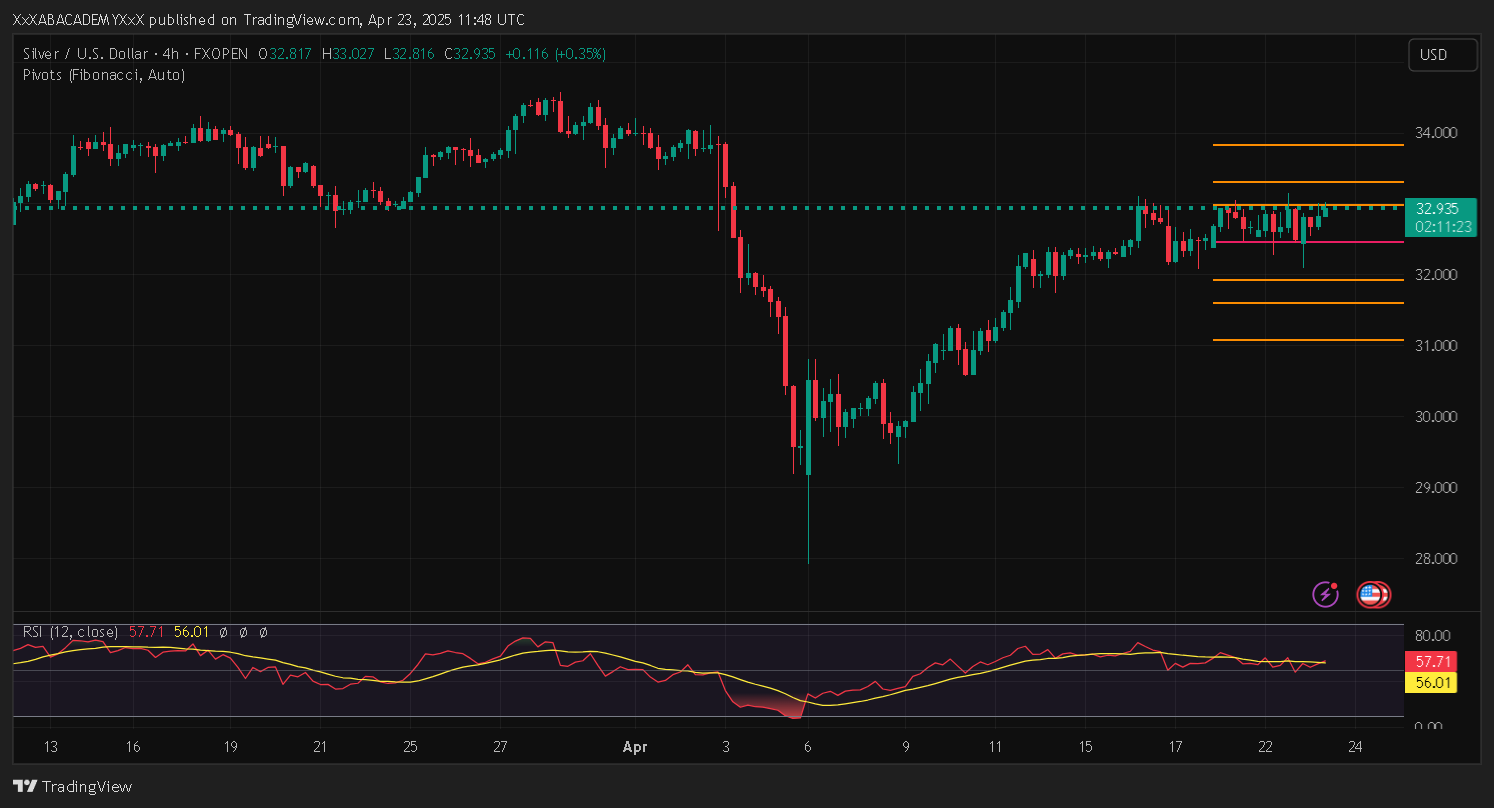Screen dimensions: 1494x808
Task: Click the Apr label on time axis
Action: click(635, 746)
